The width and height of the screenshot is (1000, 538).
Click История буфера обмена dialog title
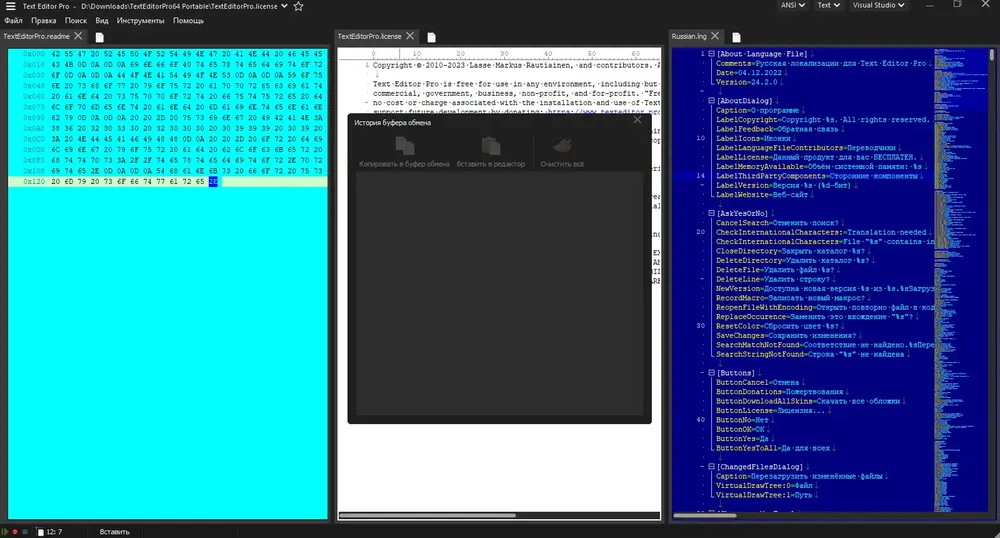393,122
